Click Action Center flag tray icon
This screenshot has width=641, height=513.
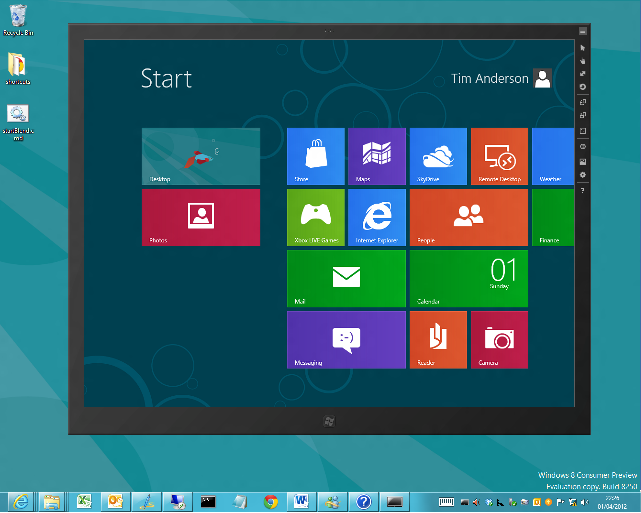pyautogui.click(x=560, y=502)
